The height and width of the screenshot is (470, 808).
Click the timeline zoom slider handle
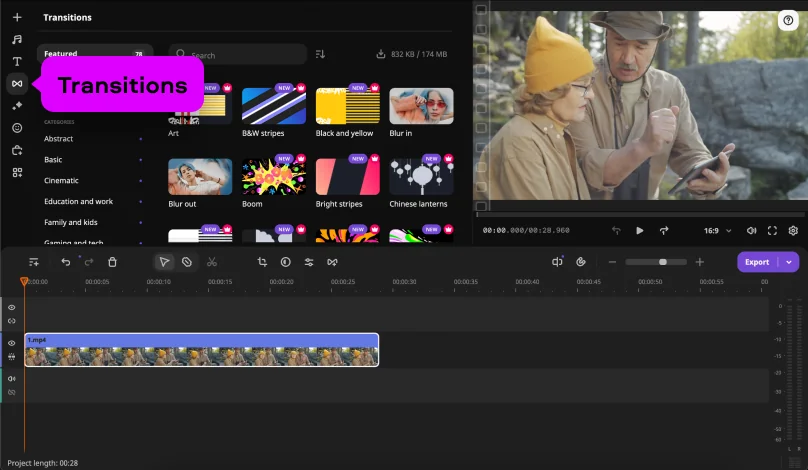(662, 262)
